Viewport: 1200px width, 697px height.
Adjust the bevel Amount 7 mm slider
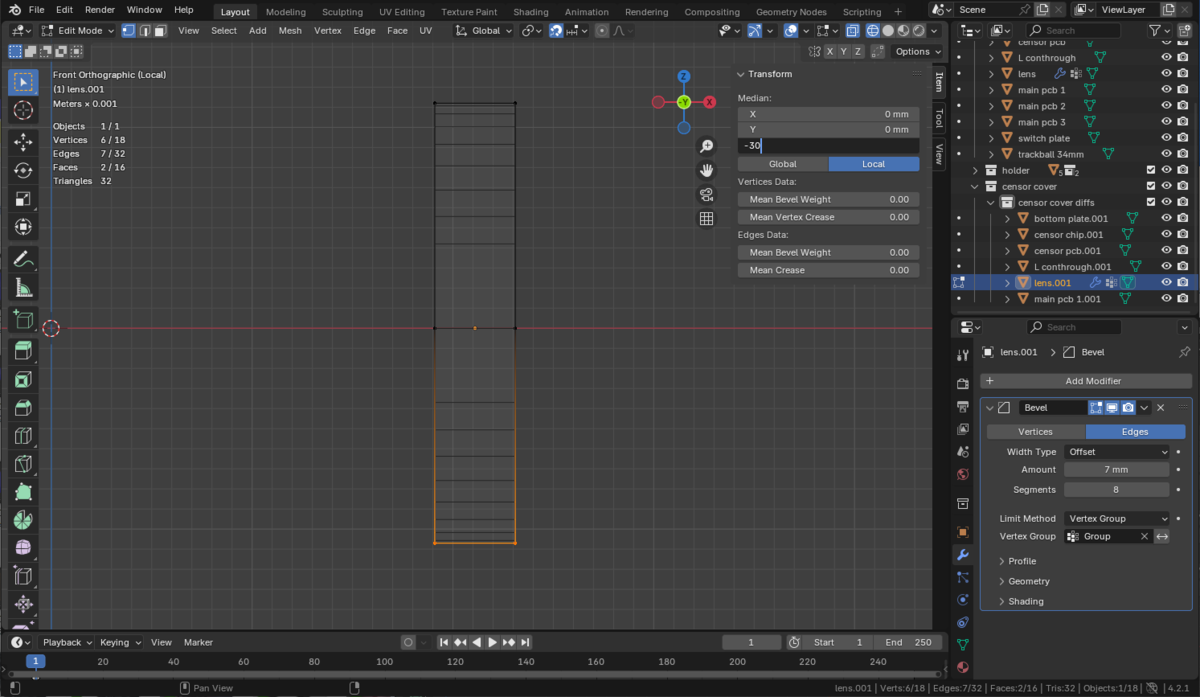(1117, 469)
